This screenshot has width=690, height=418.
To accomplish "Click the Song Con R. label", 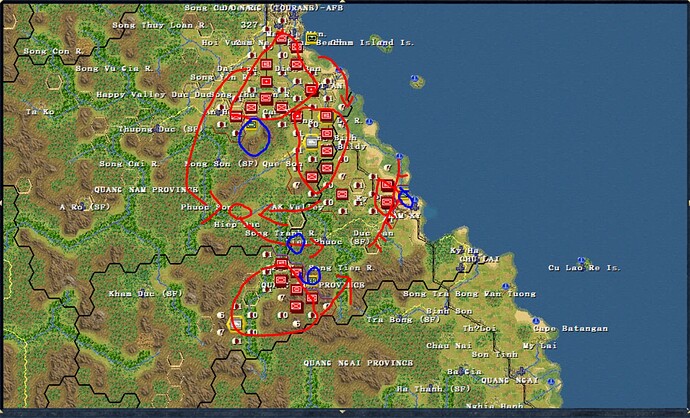I will (x=54, y=51).
